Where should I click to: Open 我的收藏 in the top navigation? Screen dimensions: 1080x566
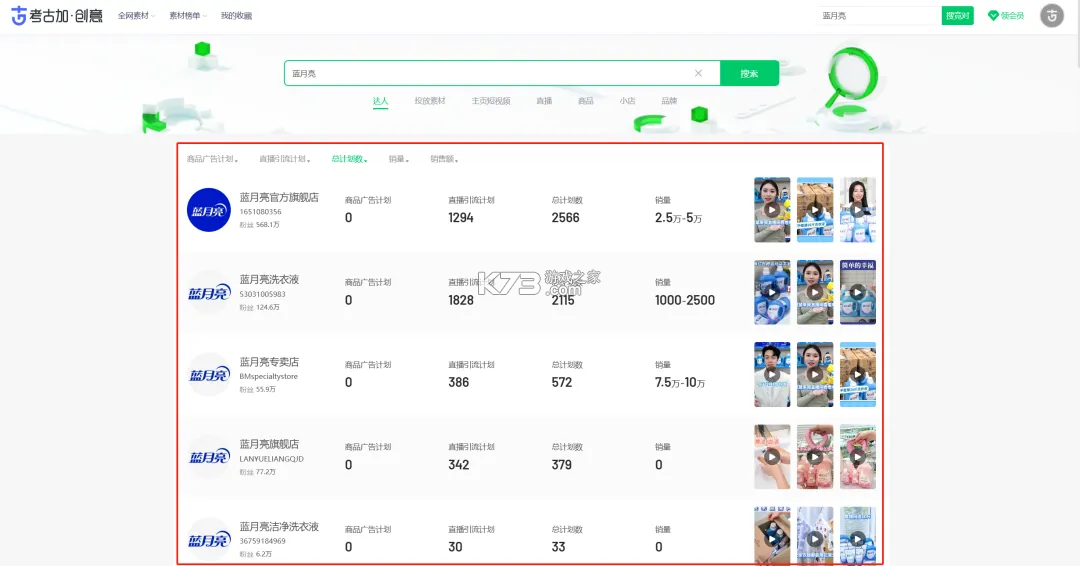tap(236, 15)
